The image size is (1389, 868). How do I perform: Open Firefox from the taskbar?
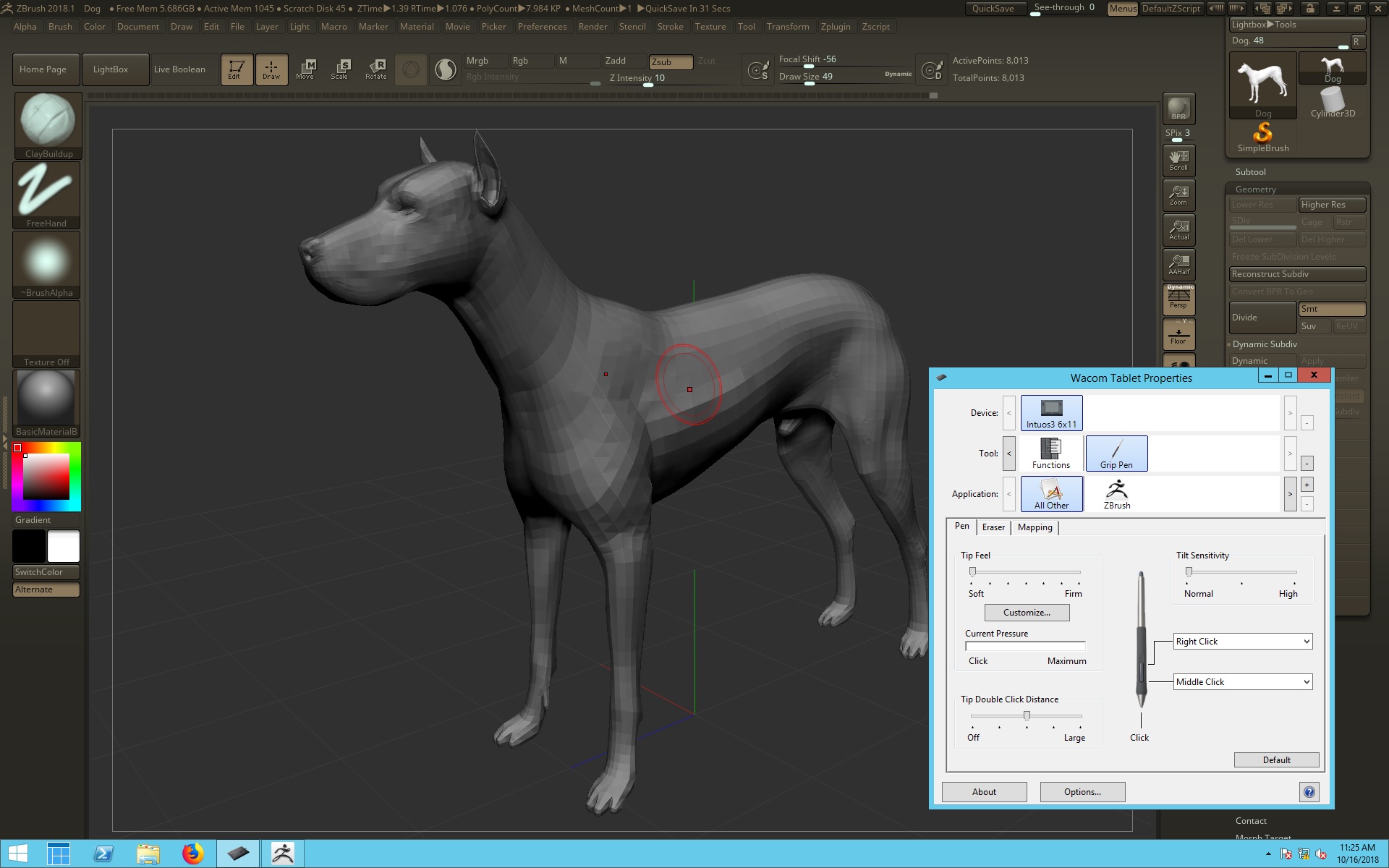192,854
